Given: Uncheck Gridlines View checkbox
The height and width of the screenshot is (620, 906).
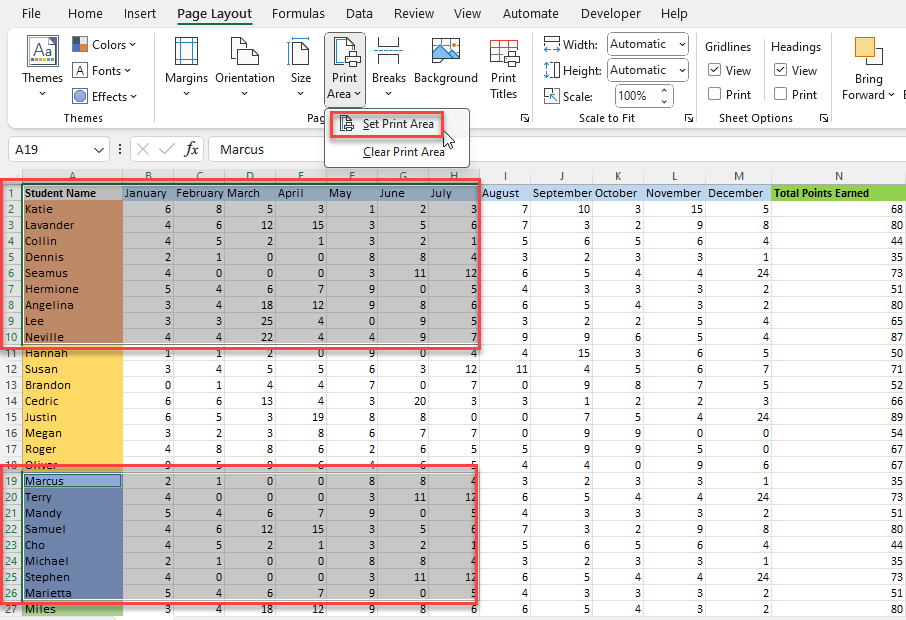Looking at the screenshot, I should (715, 70).
